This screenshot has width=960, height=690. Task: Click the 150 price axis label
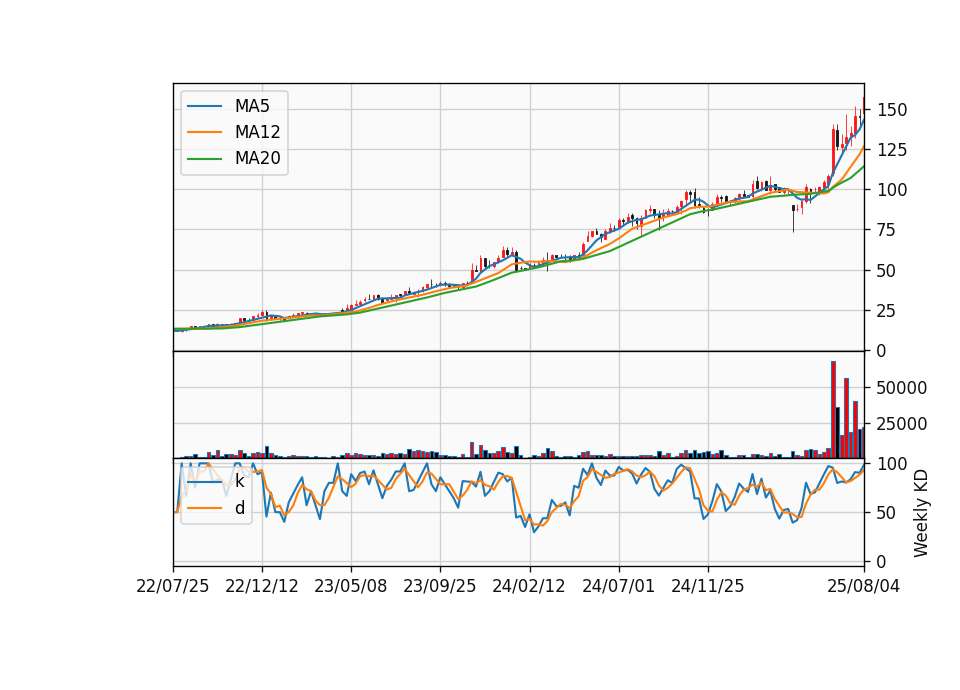click(x=892, y=110)
